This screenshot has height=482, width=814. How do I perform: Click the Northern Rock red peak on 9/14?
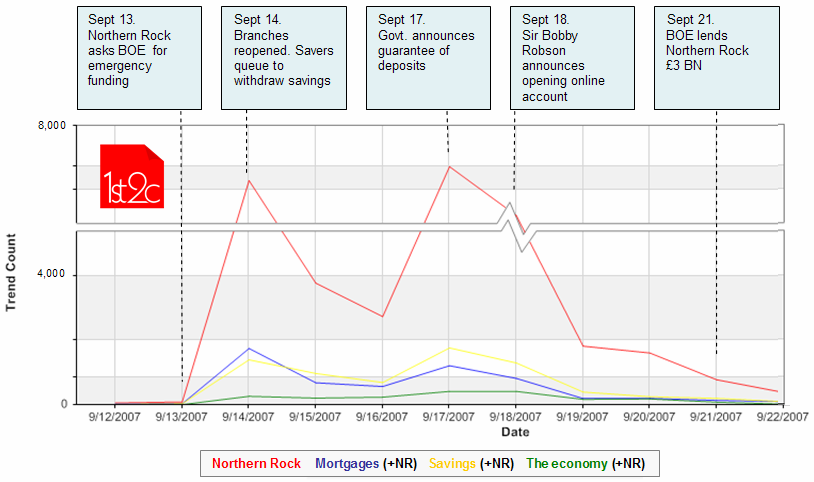[x=249, y=181]
